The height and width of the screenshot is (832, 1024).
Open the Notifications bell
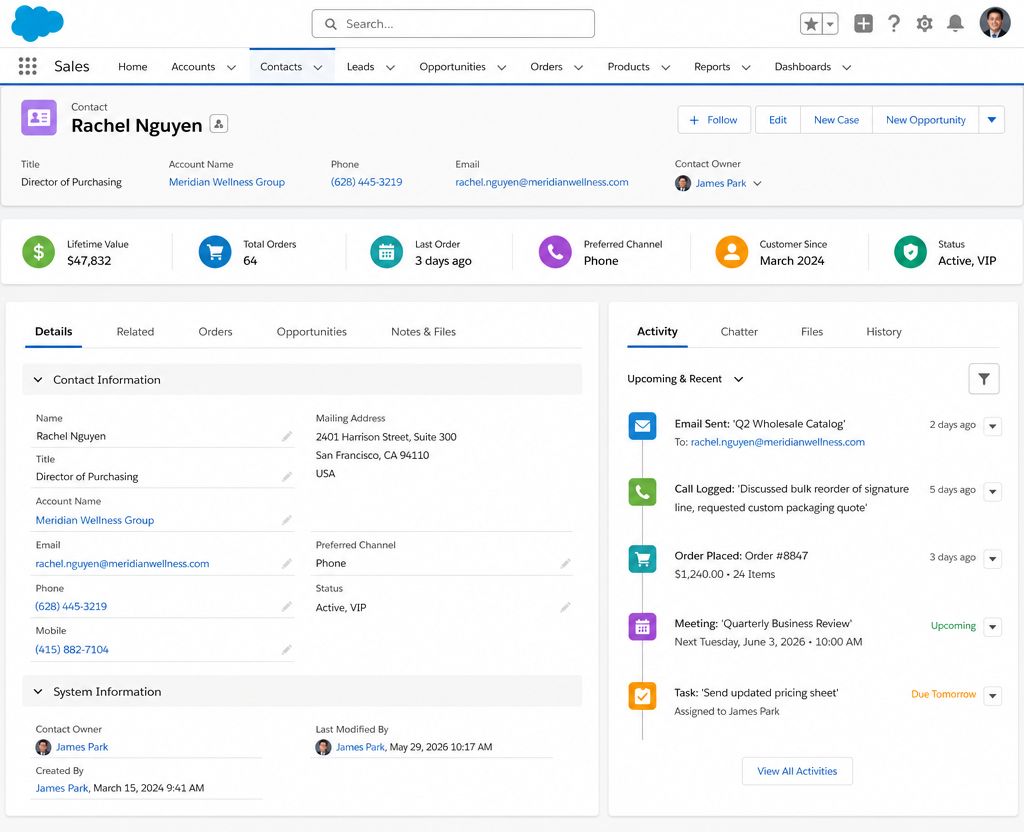tap(955, 24)
